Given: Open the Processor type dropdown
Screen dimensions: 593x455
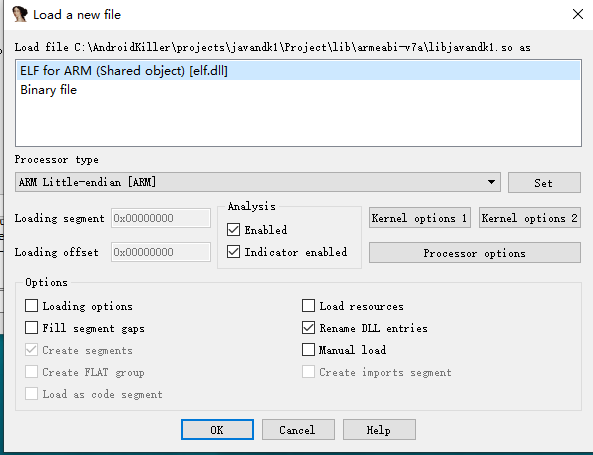Looking at the screenshot, I should click(x=258, y=182).
